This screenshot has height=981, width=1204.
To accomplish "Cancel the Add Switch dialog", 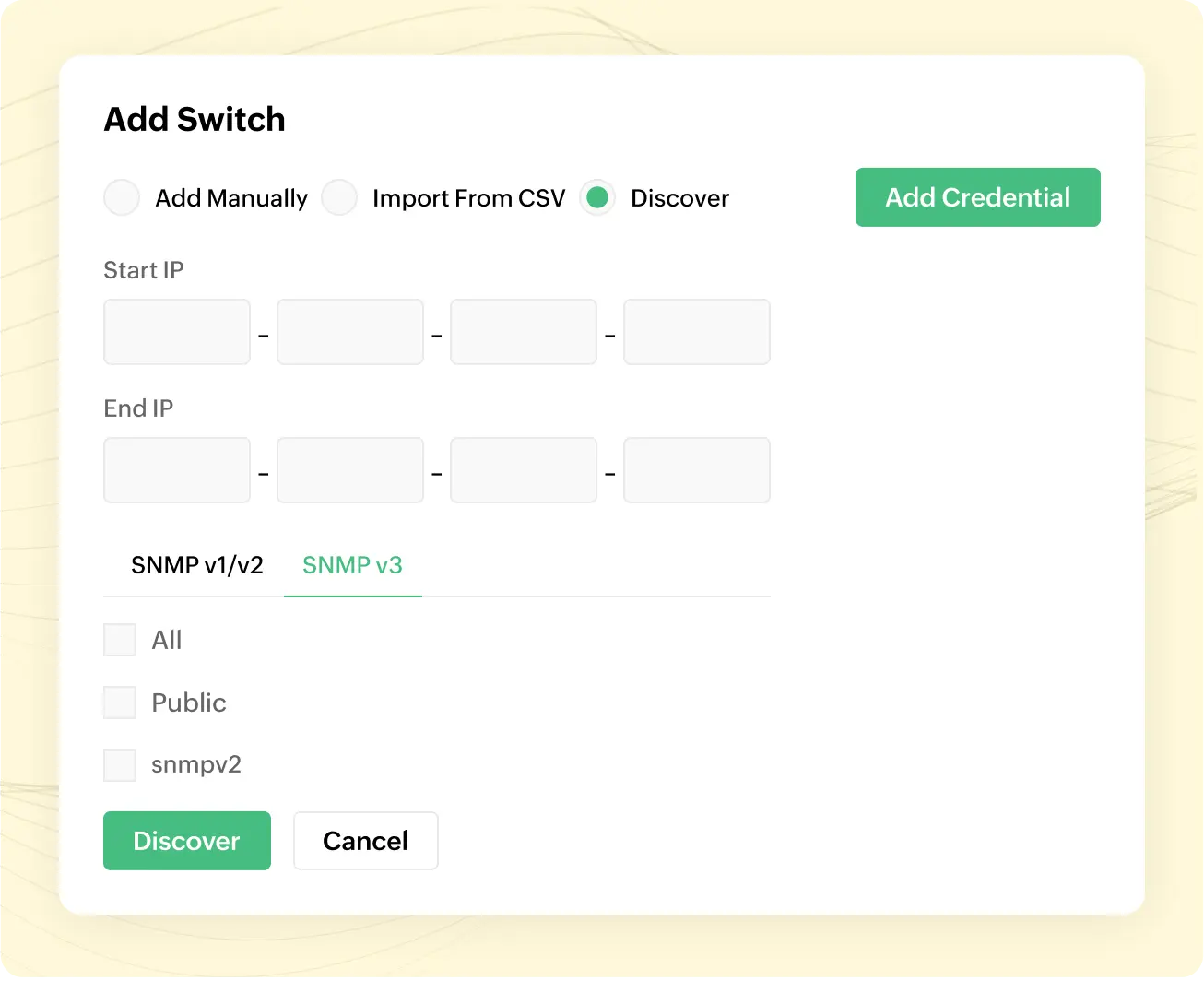I will tap(365, 840).
